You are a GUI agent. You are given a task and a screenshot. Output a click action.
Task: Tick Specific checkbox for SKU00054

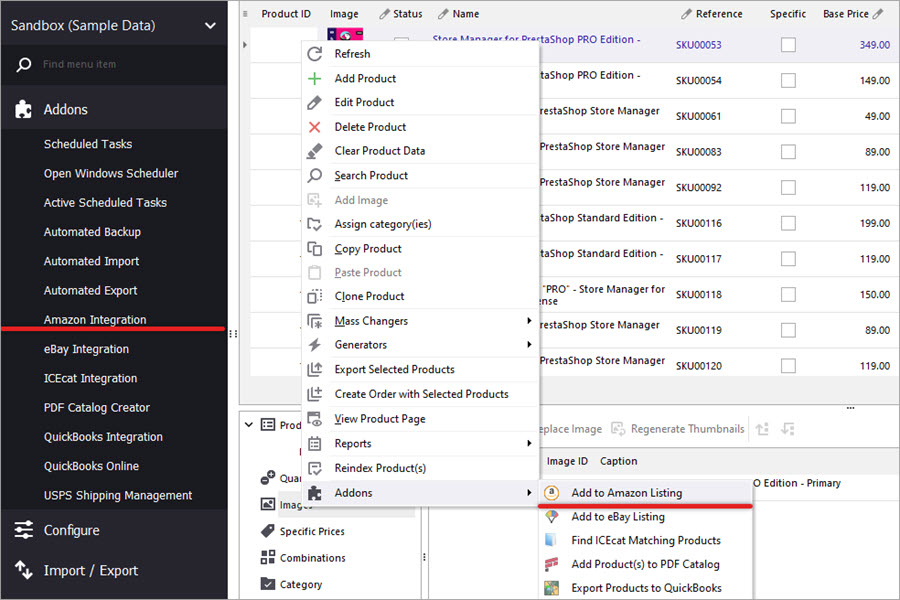(788, 80)
